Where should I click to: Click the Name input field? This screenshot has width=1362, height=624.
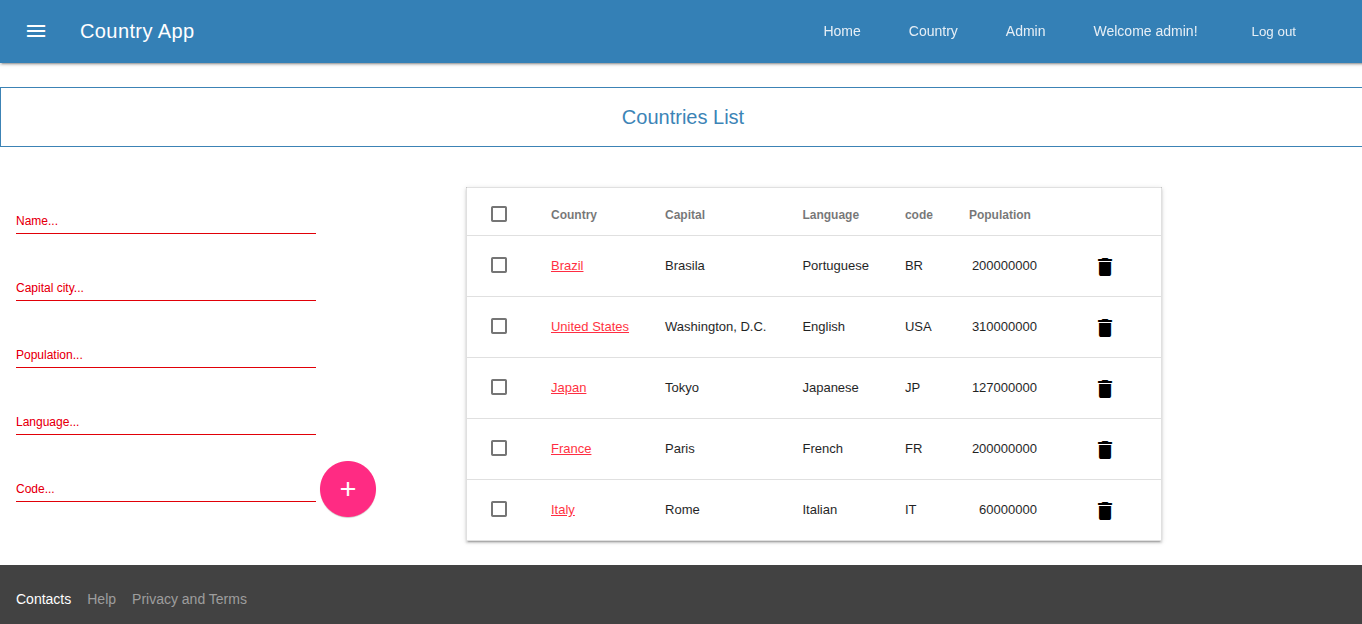tap(165, 221)
